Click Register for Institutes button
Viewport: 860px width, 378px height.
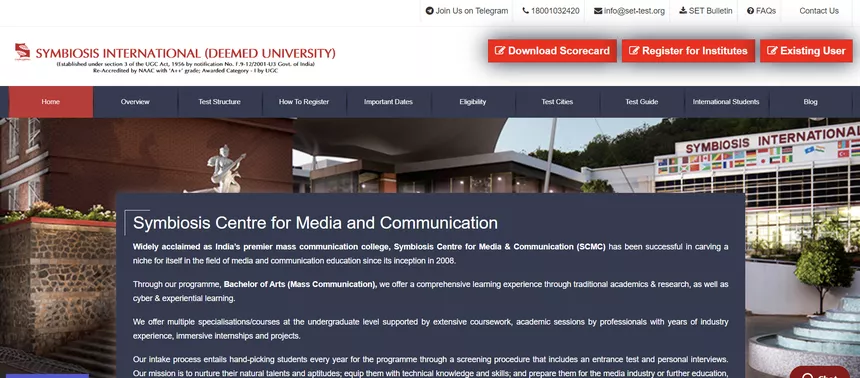[688, 51]
